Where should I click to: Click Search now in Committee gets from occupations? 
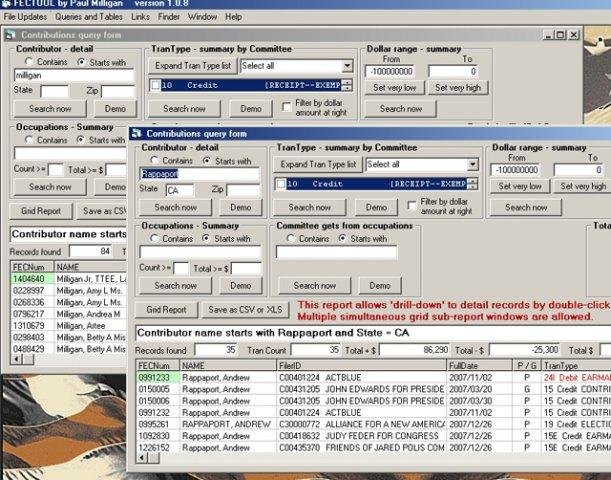coord(314,286)
